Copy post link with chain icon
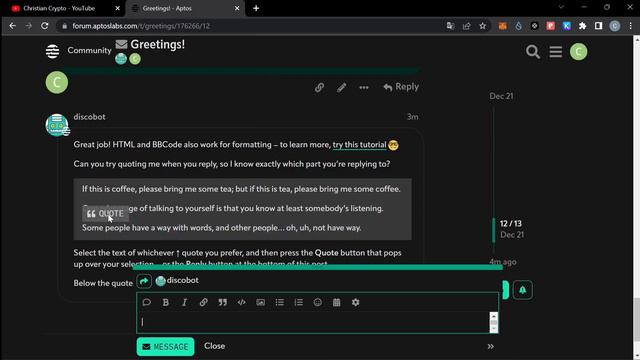 [320, 87]
